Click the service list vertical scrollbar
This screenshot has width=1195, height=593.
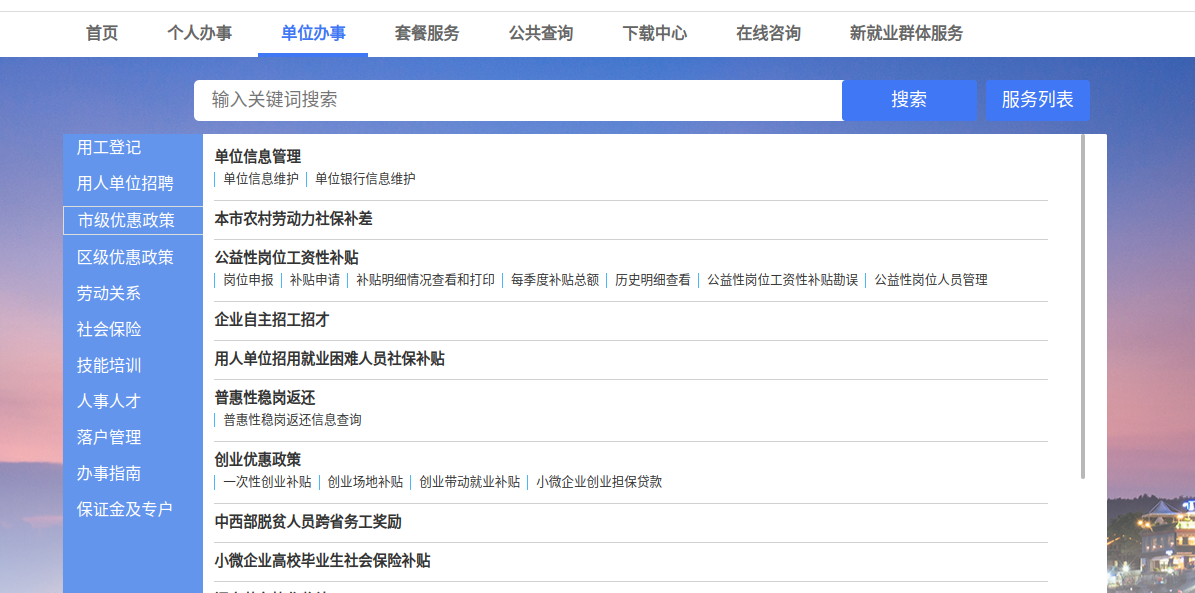click(1082, 306)
